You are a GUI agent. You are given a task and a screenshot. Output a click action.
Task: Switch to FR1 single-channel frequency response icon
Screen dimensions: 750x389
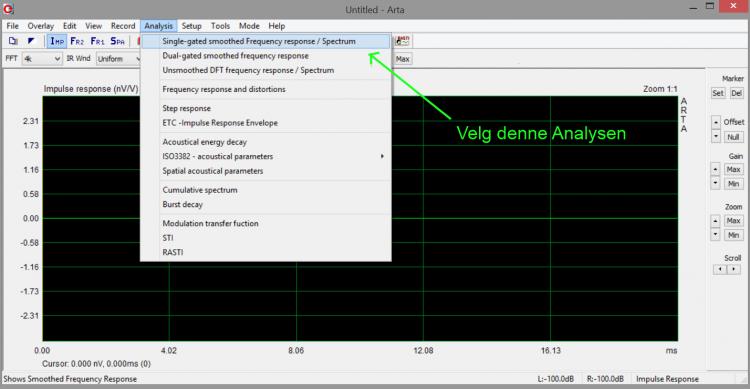point(98,41)
